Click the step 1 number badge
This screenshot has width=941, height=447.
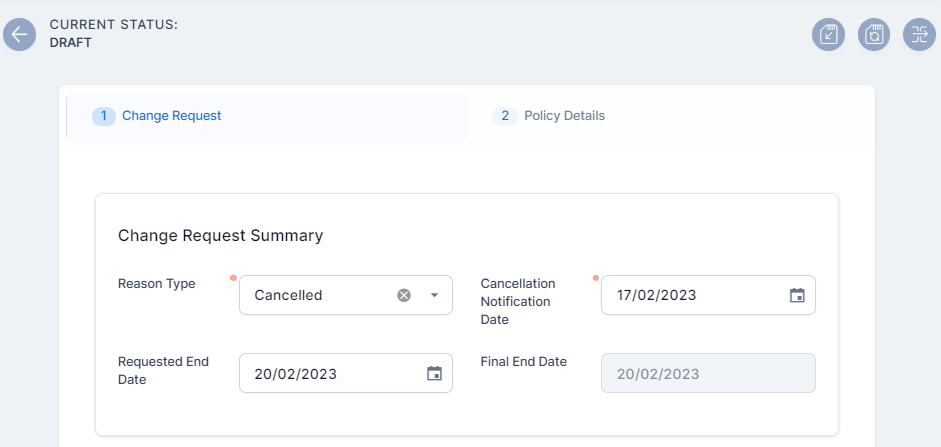pyautogui.click(x=104, y=116)
